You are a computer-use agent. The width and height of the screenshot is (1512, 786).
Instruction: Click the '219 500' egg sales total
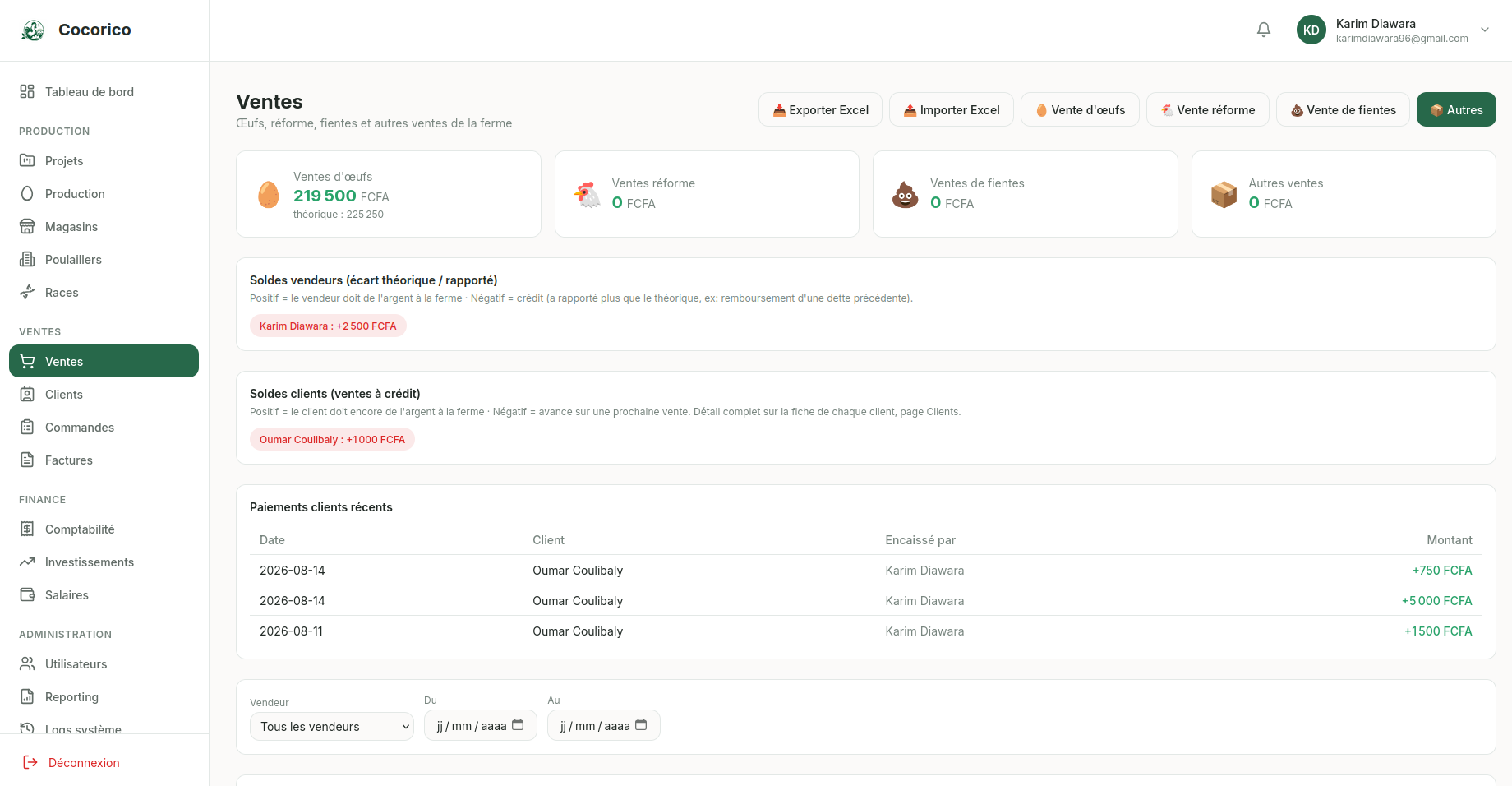click(x=325, y=196)
